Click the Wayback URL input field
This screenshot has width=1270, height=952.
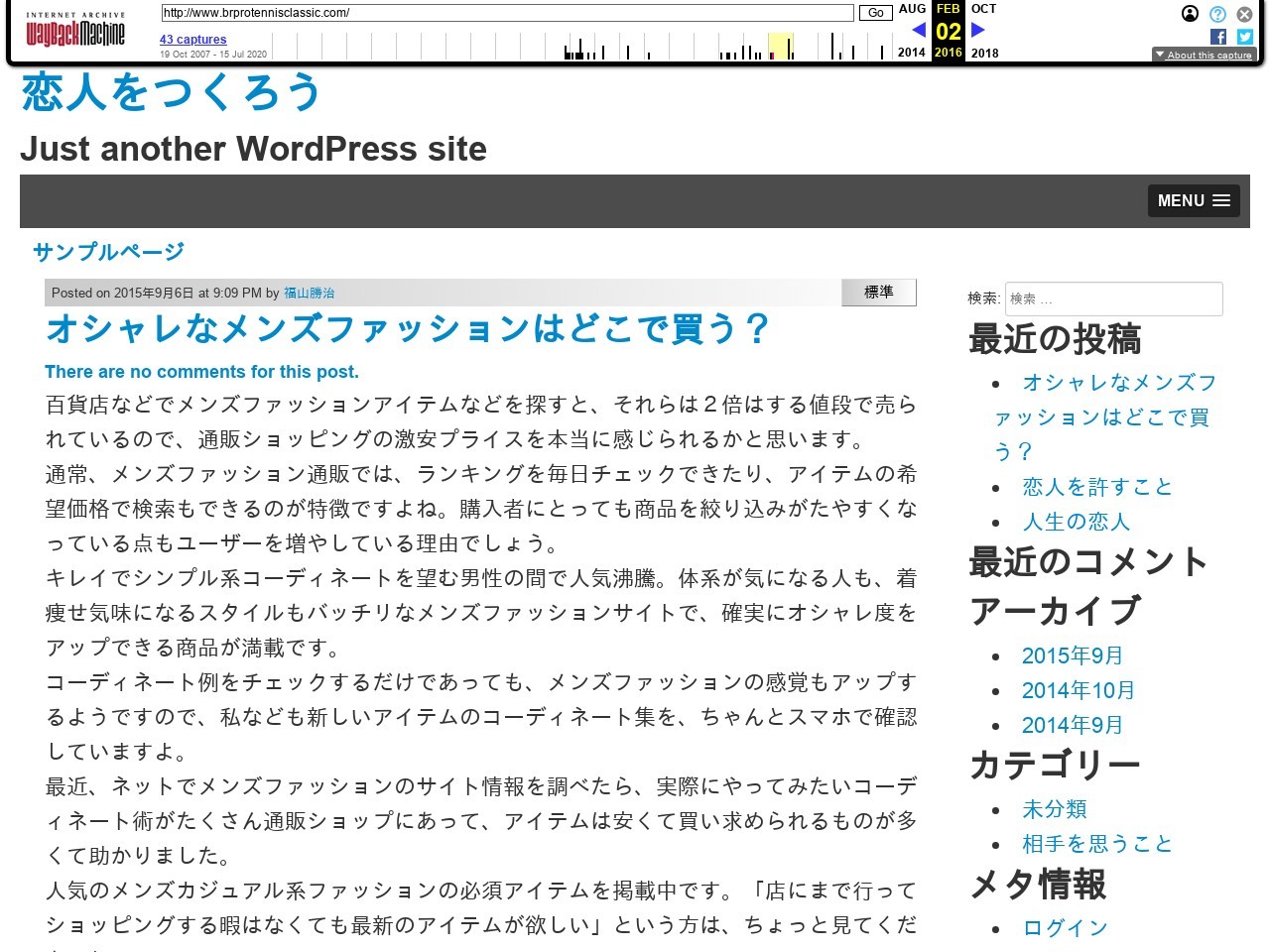506,13
